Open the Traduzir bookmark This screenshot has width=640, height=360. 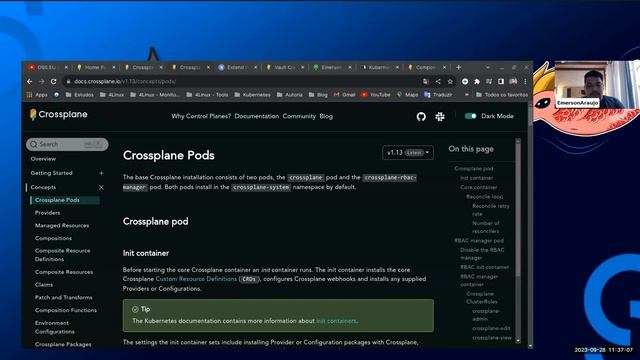[x=438, y=95]
